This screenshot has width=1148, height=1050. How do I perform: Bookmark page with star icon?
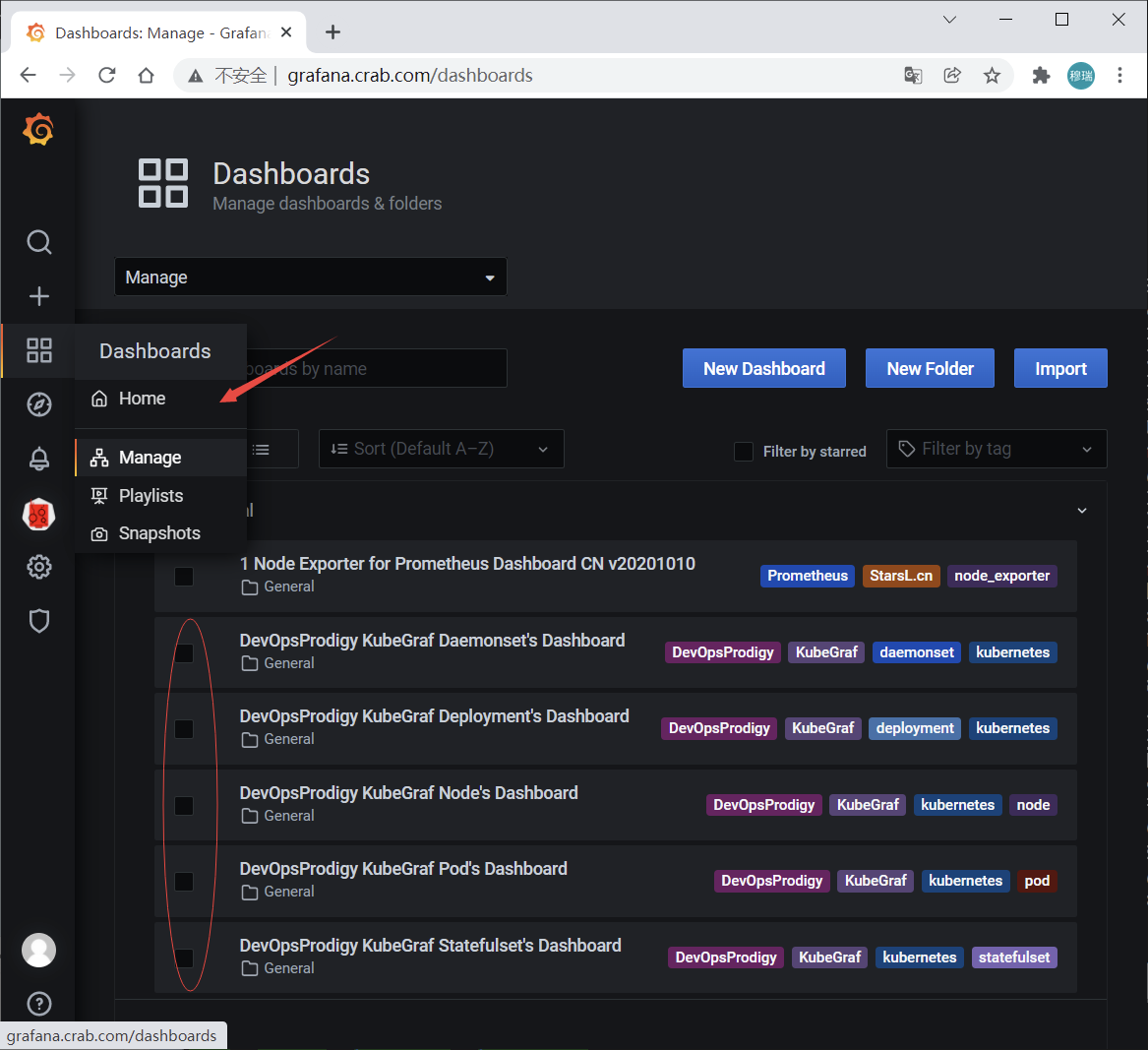(992, 75)
